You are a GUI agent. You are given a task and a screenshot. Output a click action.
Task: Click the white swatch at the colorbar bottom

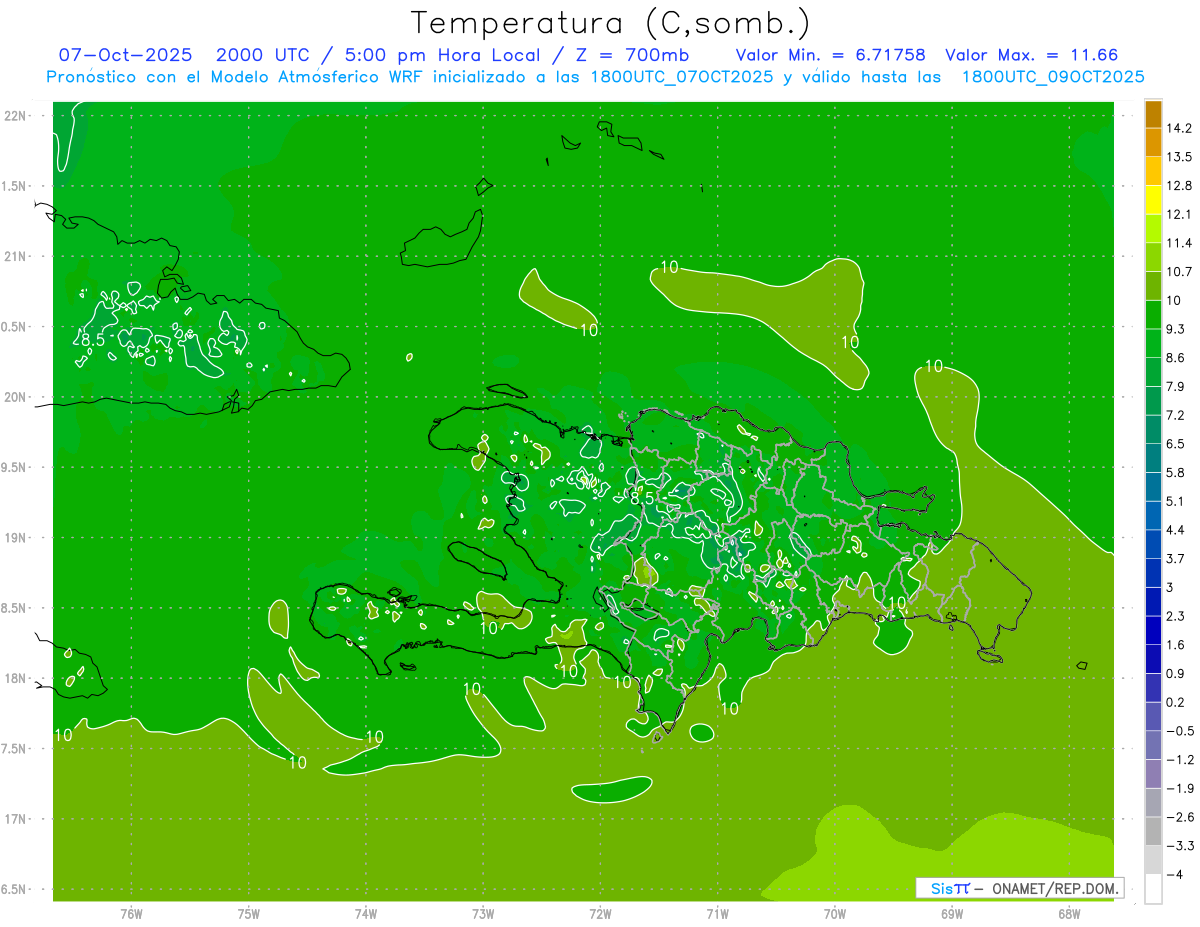pos(1153,889)
